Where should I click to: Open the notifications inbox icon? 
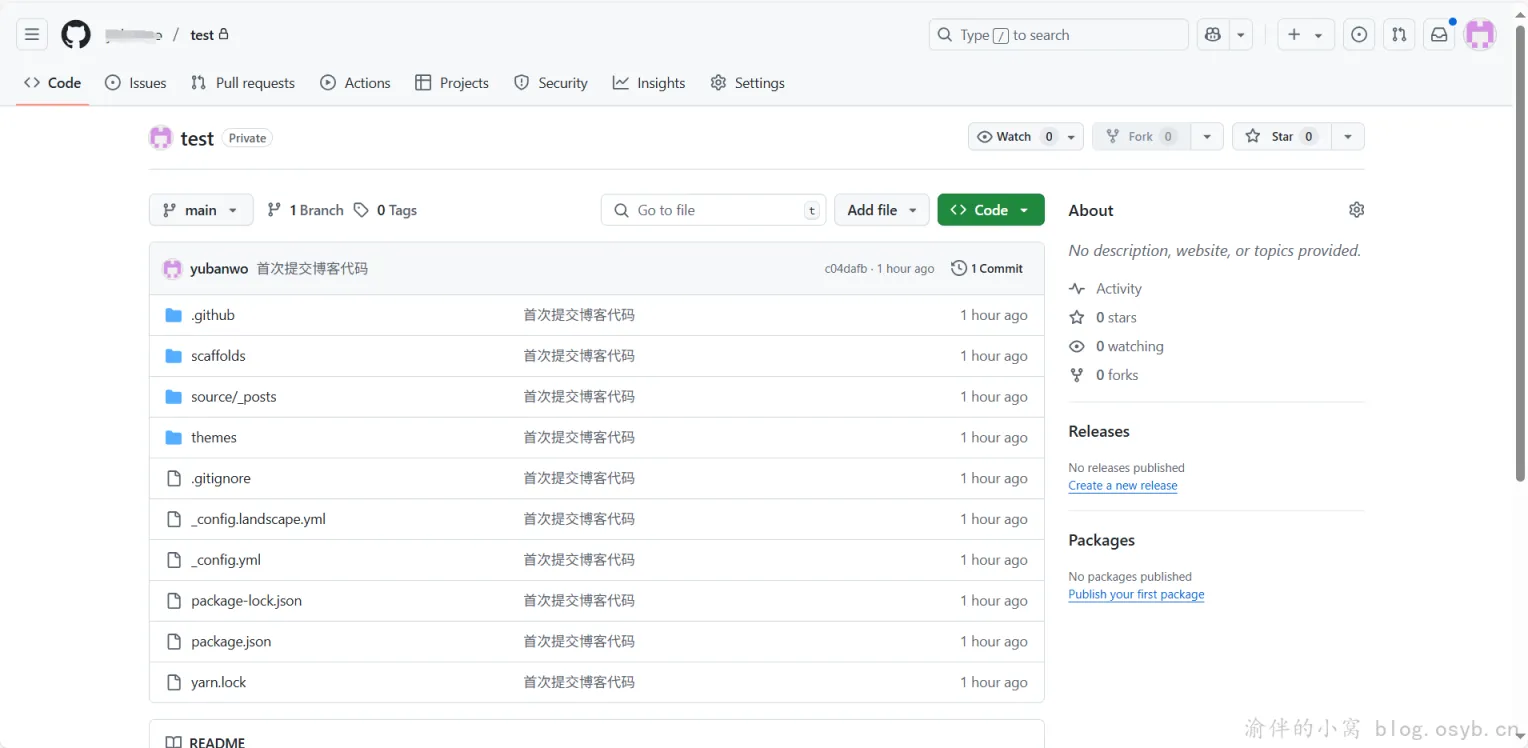click(x=1438, y=35)
